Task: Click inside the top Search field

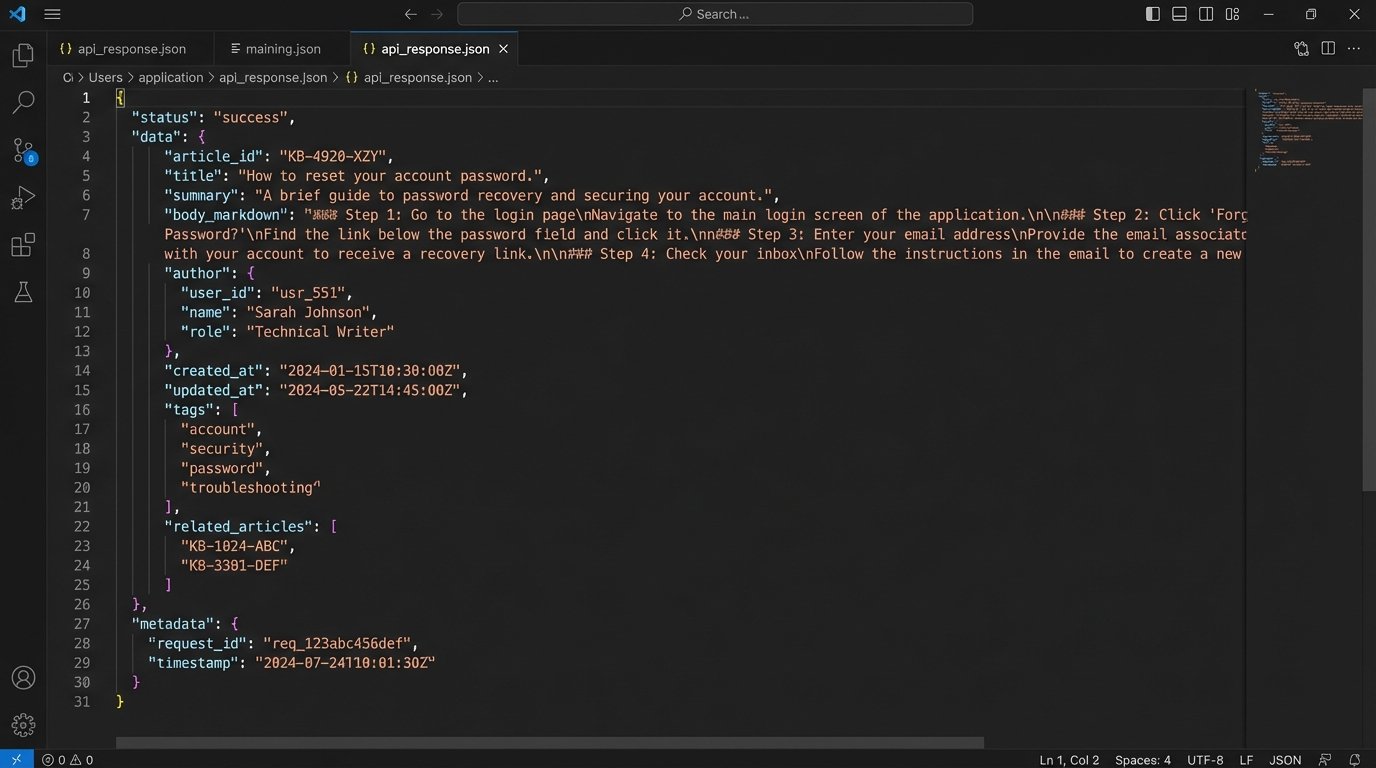Action: 714,14
